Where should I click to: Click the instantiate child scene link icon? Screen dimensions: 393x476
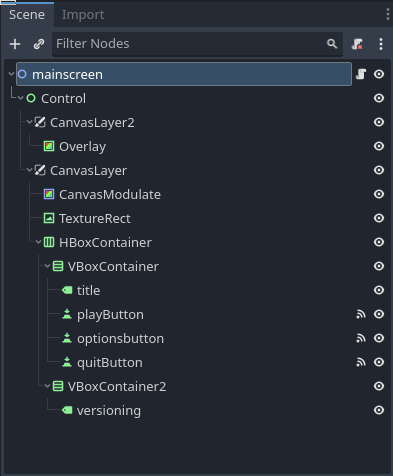point(39,44)
